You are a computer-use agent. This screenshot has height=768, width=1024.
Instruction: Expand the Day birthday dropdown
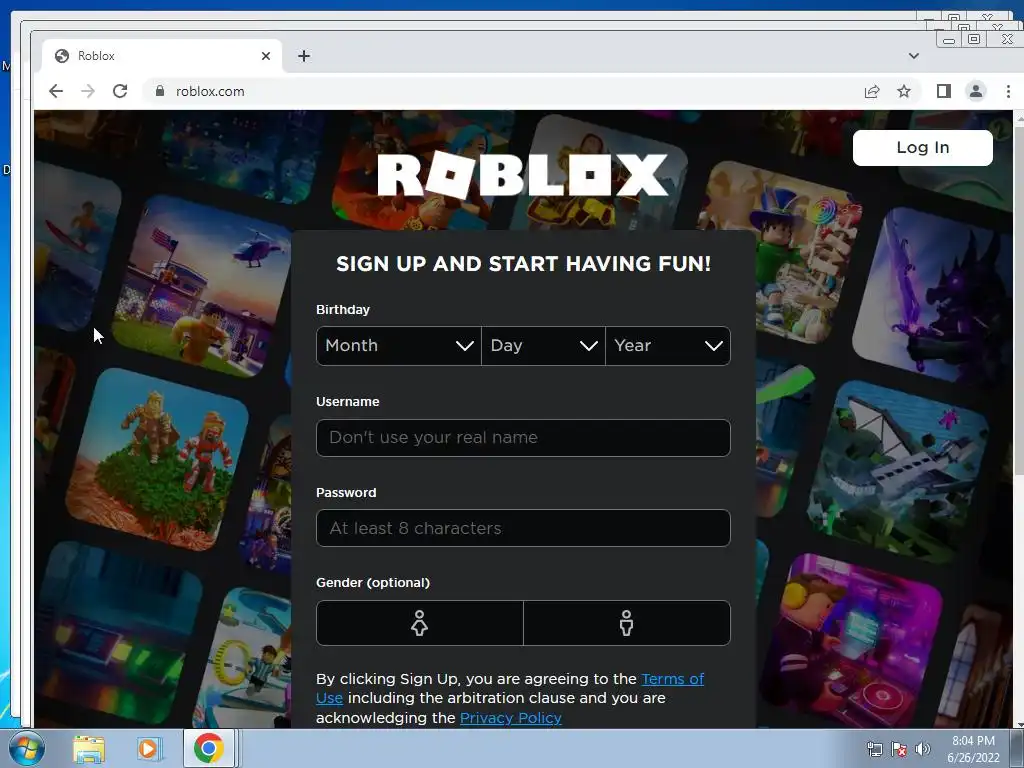[x=543, y=346]
